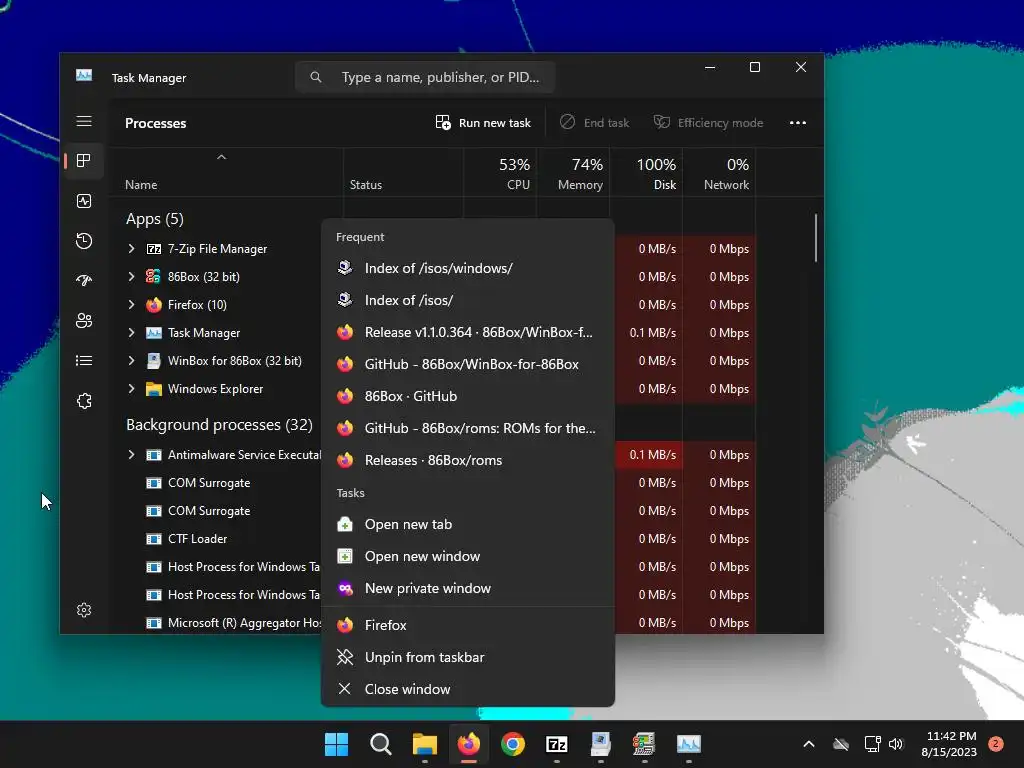Click the Windows Explorer process icon
The width and height of the screenshot is (1024, 768).
click(x=153, y=389)
